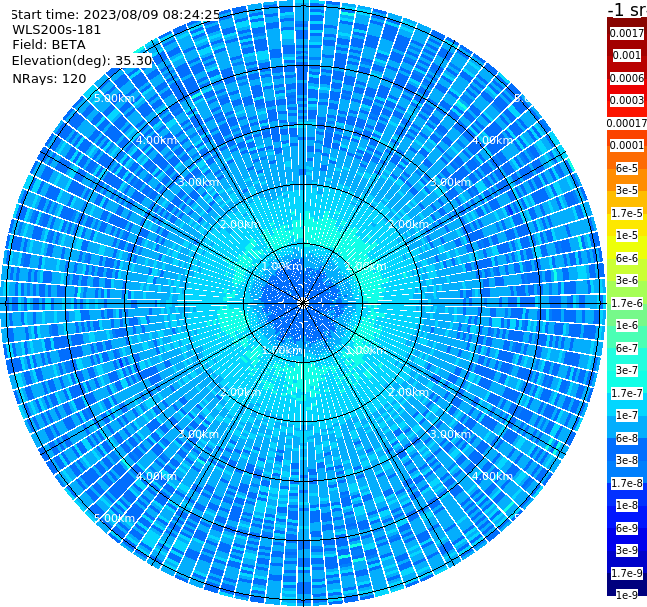
Task: Select the 3e-7 colorbar value
Action: coord(627,370)
